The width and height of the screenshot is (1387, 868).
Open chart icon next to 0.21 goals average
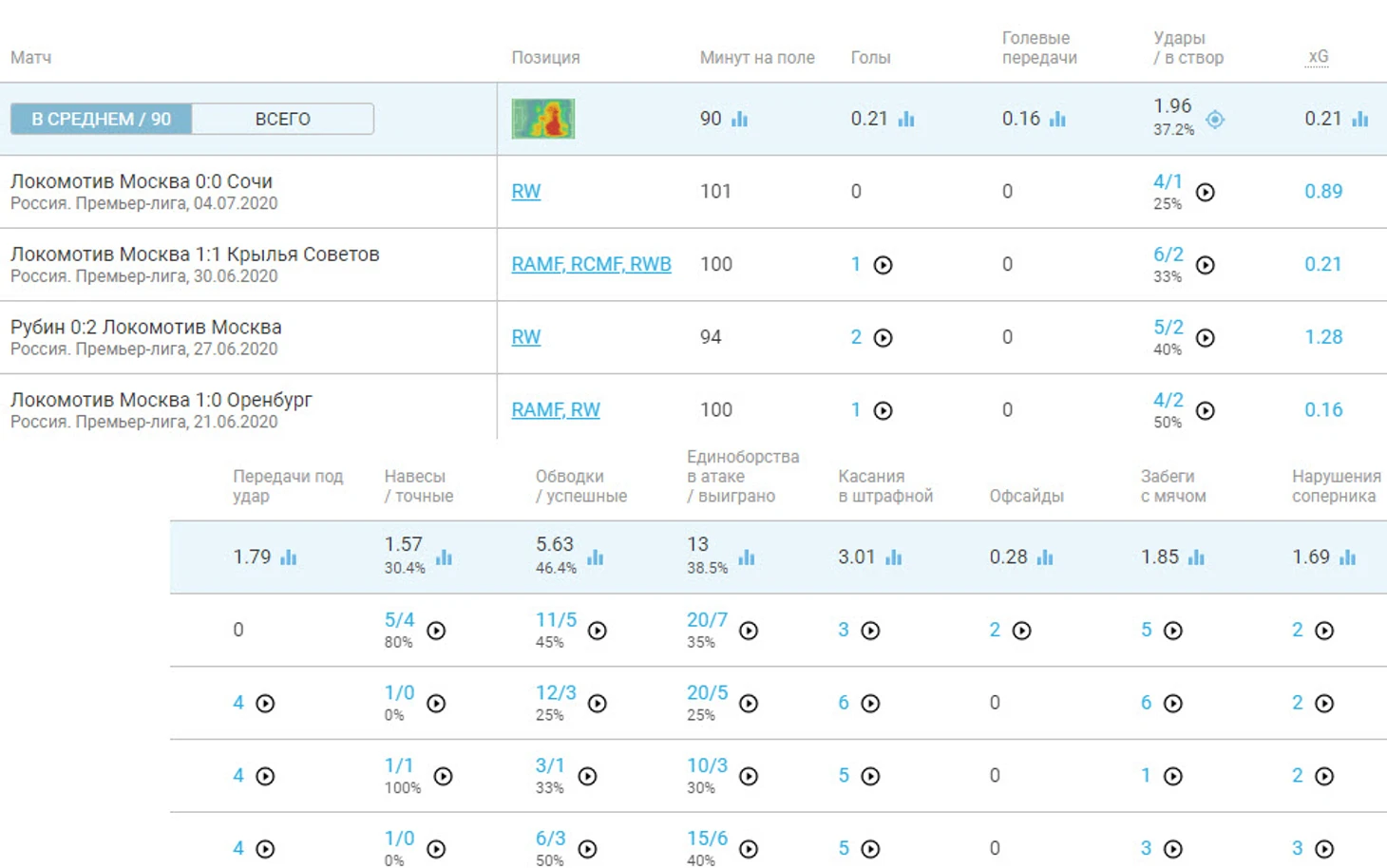[x=905, y=119]
